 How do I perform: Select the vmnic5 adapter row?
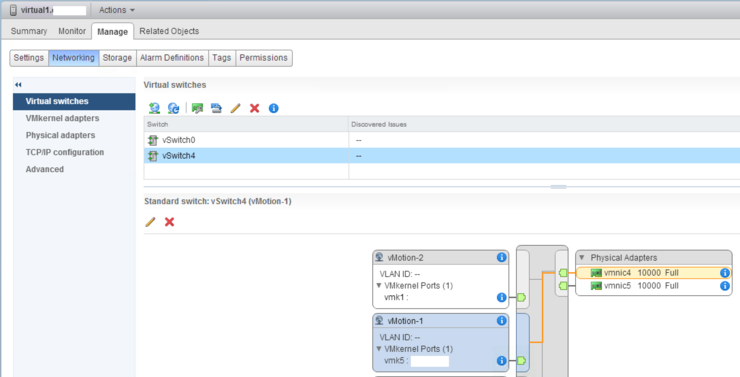pos(654,285)
